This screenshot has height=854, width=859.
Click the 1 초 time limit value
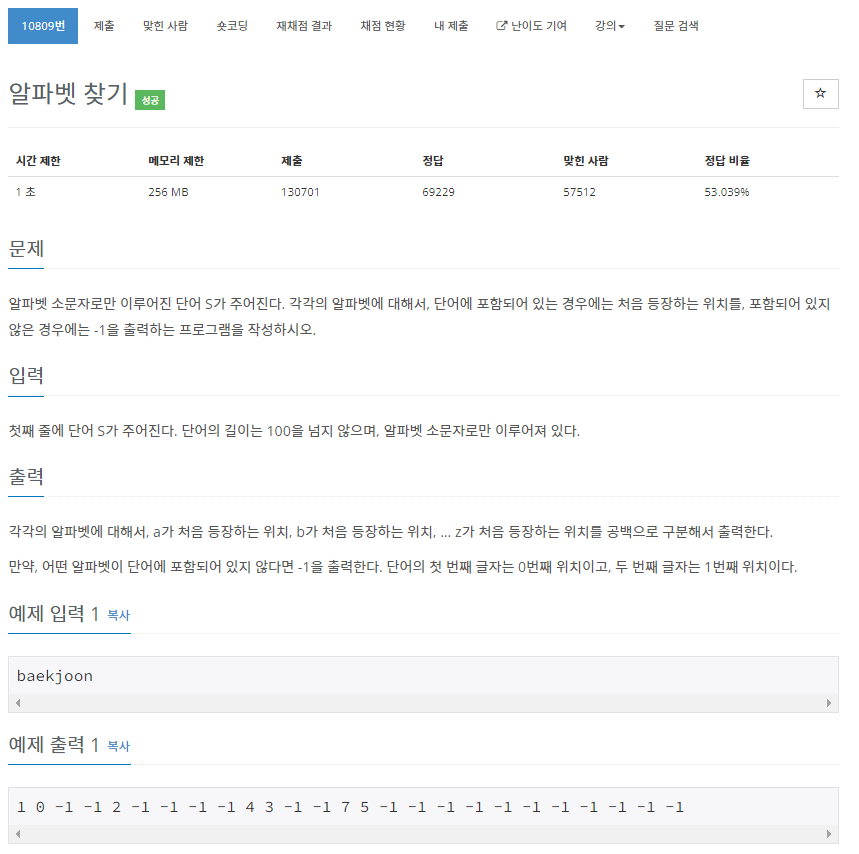pyautogui.click(x=26, y=192)
